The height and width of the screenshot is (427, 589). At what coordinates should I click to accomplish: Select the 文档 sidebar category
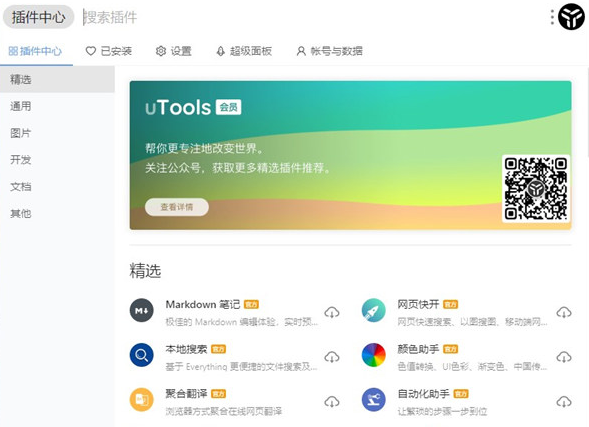point(57,187)
